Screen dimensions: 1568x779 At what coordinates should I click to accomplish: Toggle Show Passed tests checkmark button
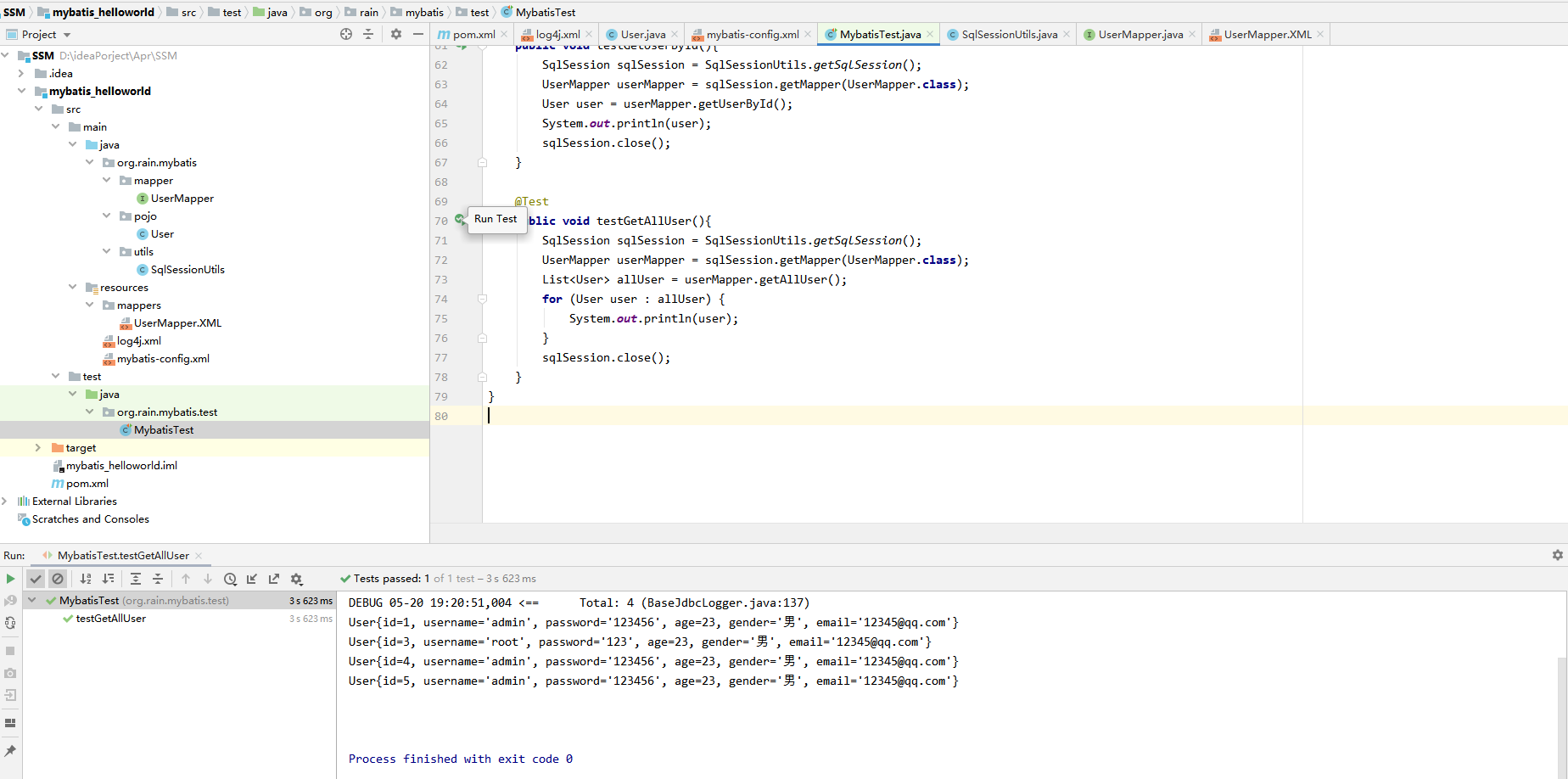pyautogui.click(x=36, y=579)
